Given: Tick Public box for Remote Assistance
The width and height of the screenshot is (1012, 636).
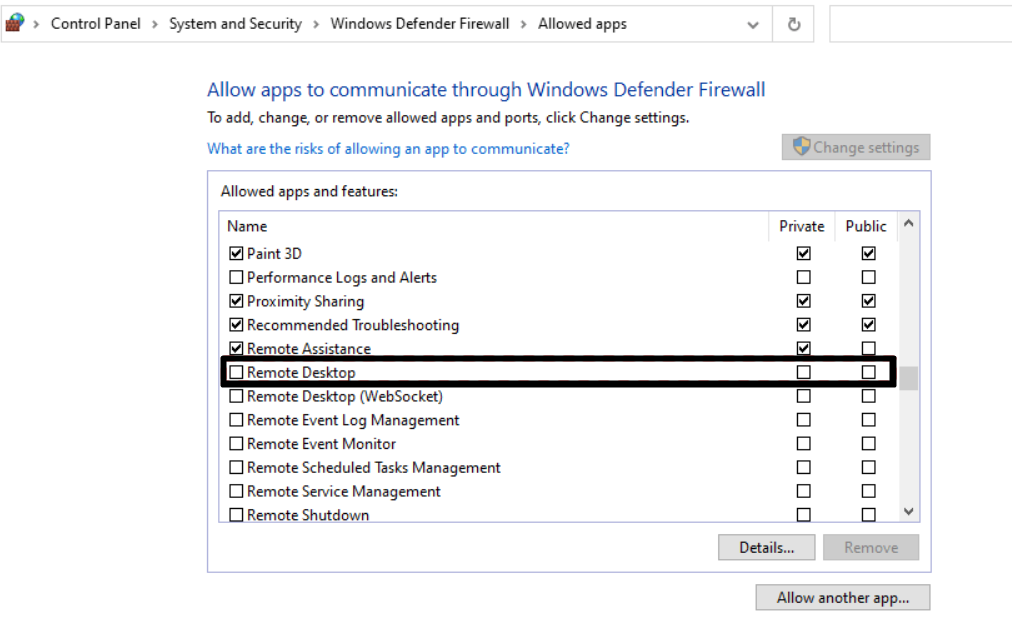Looking at the screenshot, I should point(868,349).
